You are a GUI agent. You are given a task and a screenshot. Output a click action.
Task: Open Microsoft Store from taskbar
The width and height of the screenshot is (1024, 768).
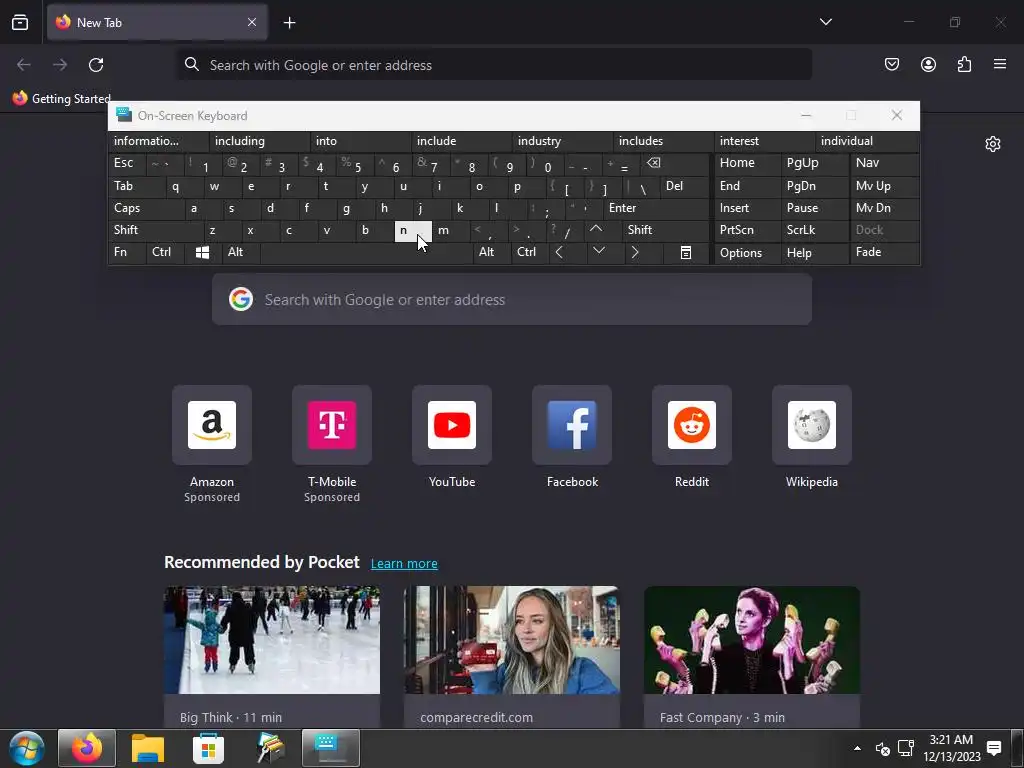[209, 748]
